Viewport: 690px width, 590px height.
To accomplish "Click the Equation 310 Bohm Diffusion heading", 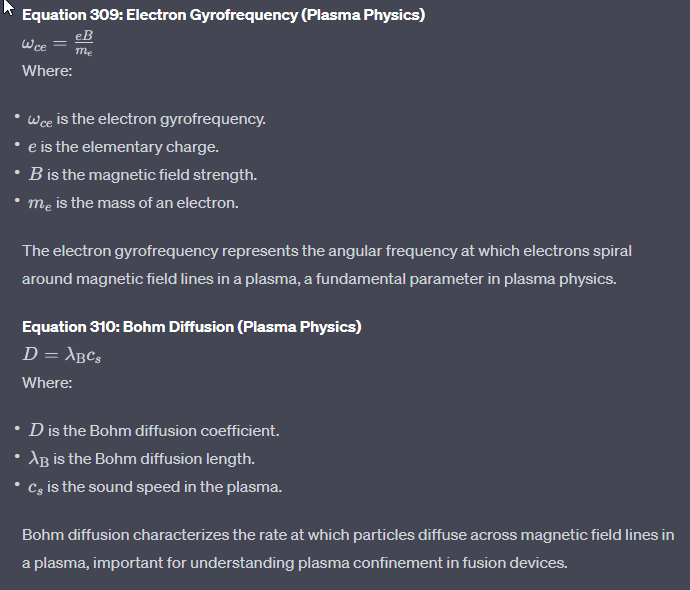I will (x=191, y=327).
